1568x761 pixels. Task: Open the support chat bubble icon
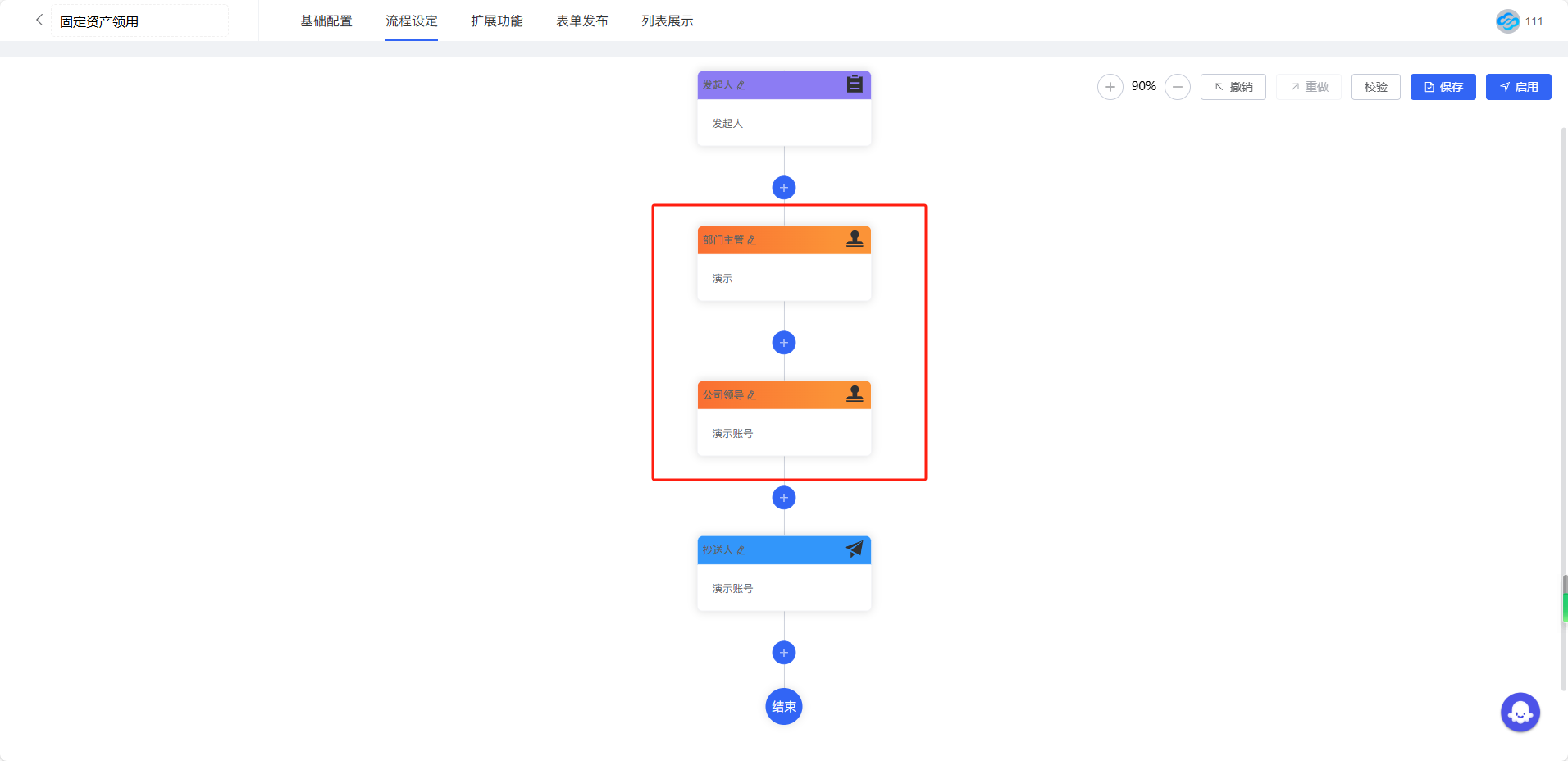click(1520, 713)
